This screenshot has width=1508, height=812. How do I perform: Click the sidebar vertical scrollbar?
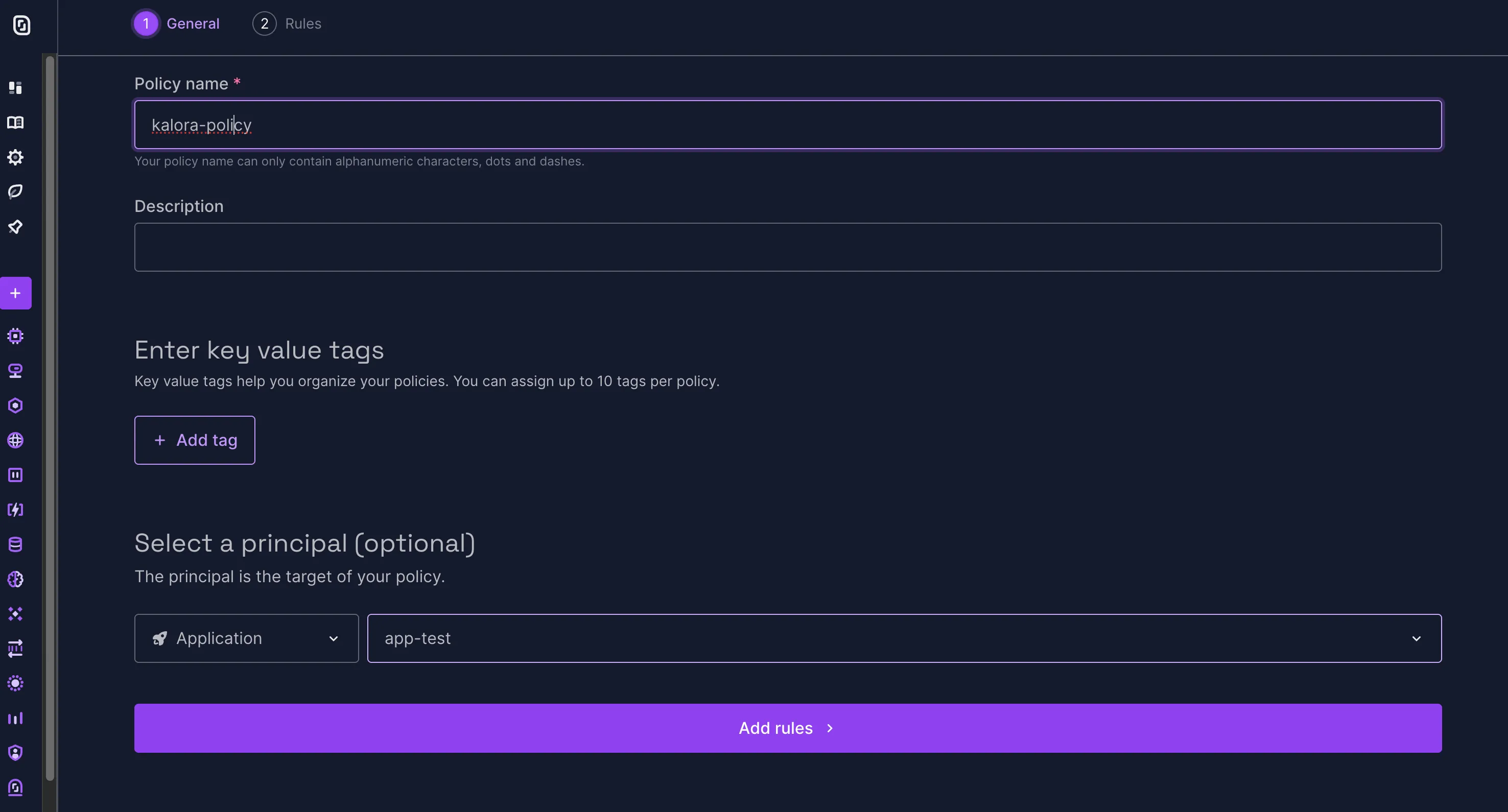50,410
